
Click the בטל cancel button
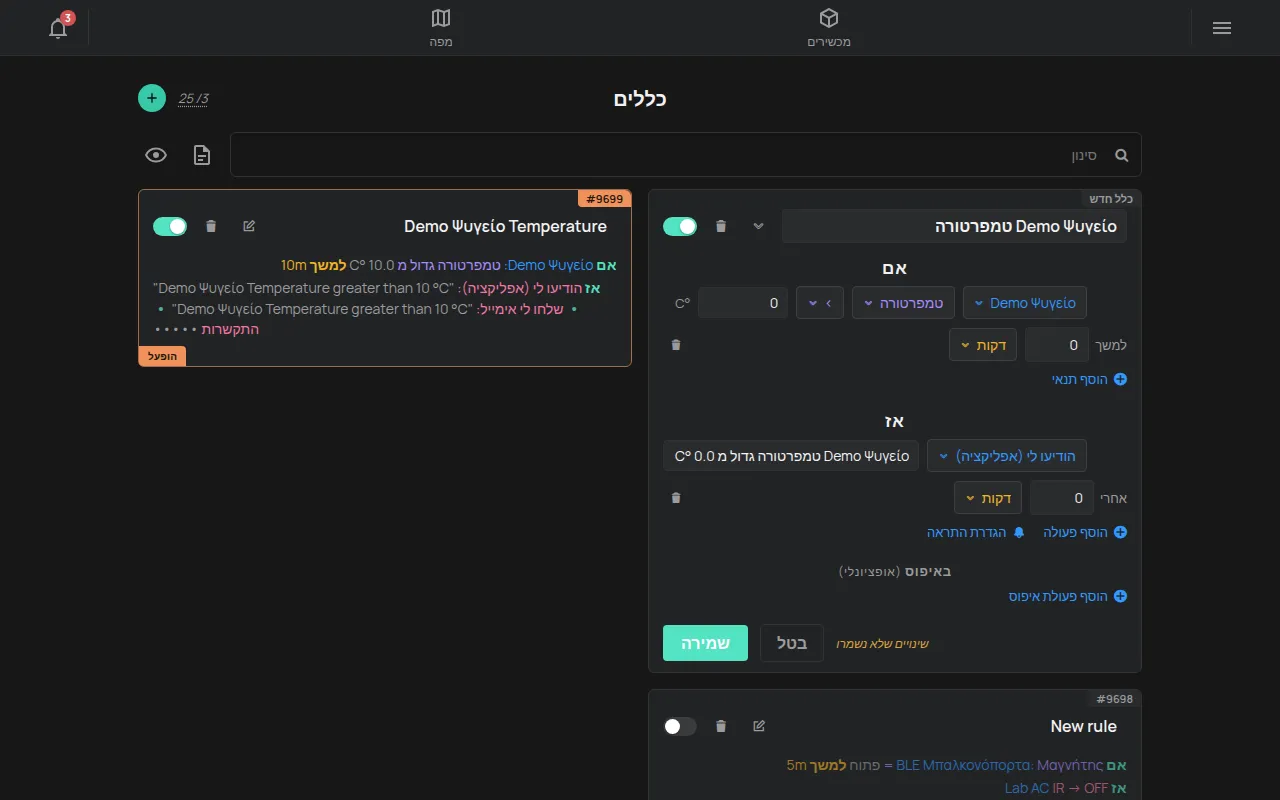[x=792, y=643]
